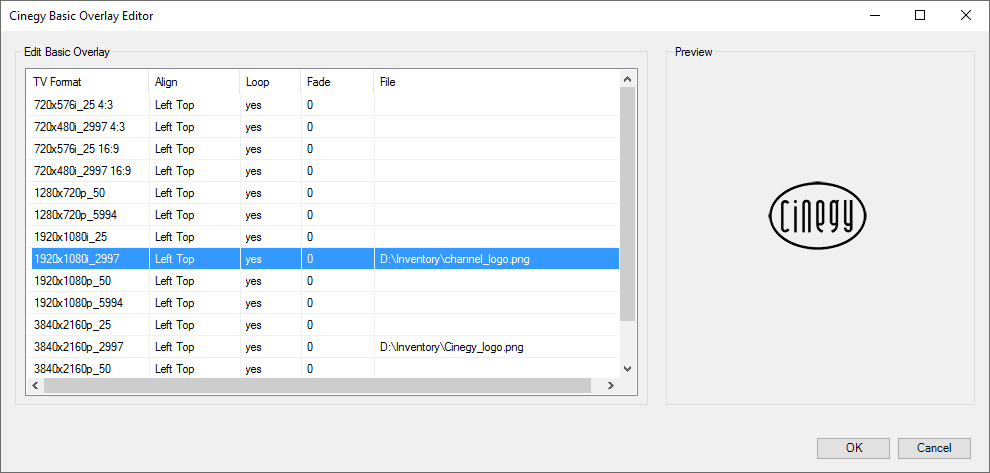
Task: Select the 1920x1080i_25 format row
Action: coord(325,237)
